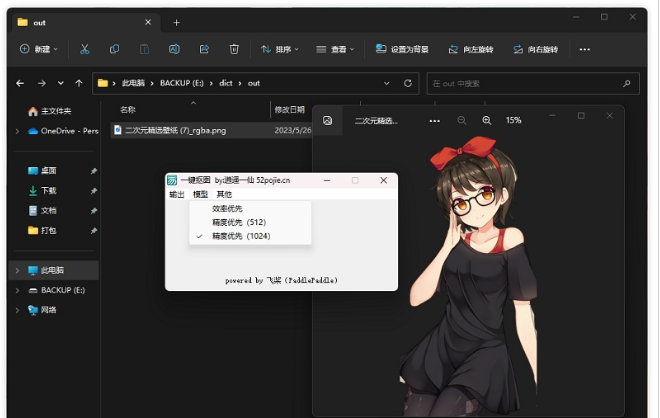Go back with the Explorer back arrow
Screen dimensions: 660x418
20,83
